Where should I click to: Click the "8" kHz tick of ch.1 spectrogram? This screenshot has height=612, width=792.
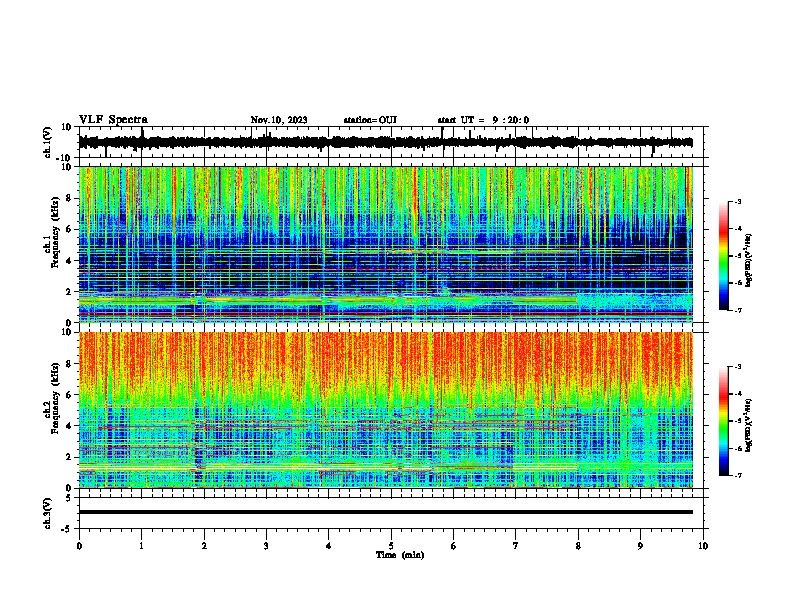[x=69, y=198]
